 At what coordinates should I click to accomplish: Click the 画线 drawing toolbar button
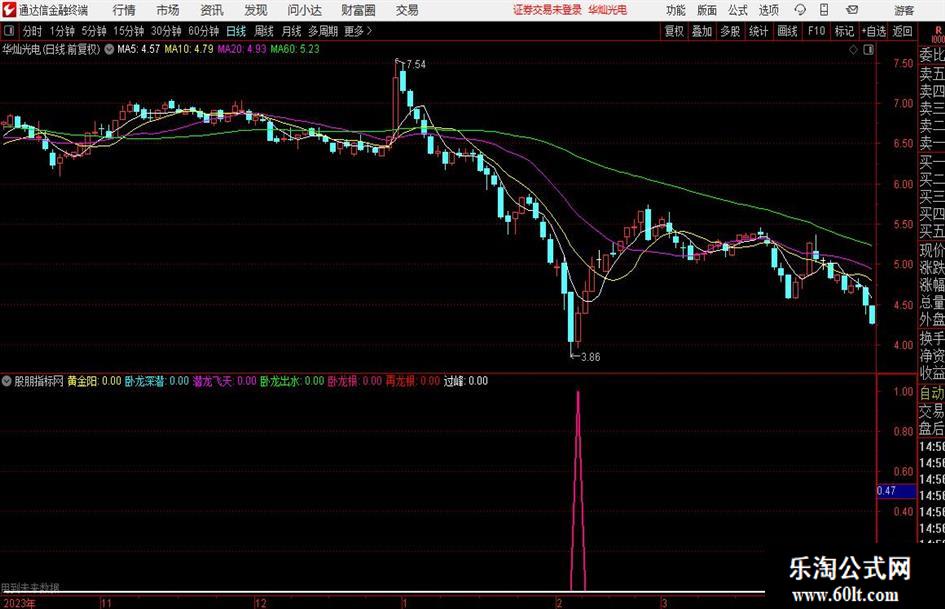(787, 31)
